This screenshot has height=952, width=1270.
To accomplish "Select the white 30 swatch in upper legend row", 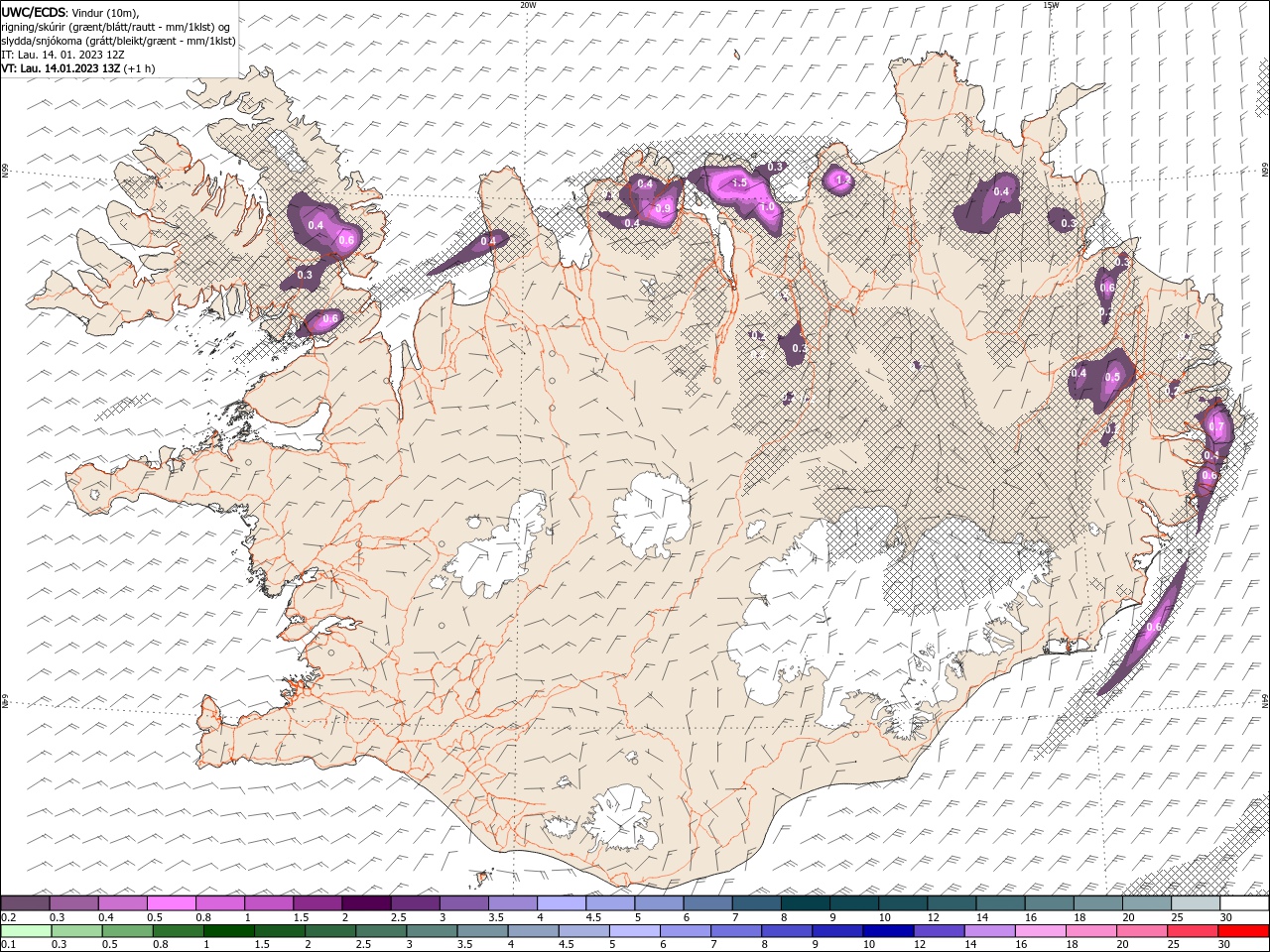I will coord(1244,903).
